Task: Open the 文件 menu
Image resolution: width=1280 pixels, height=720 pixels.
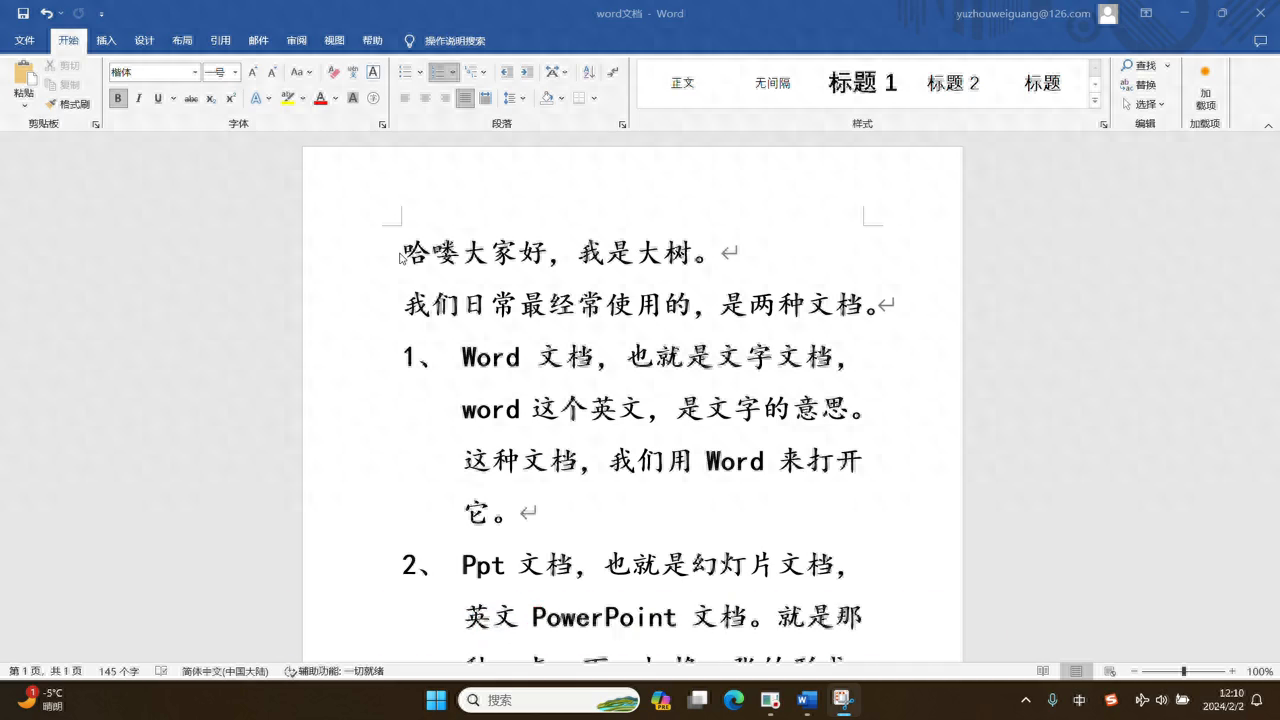Action: (24, 40)
